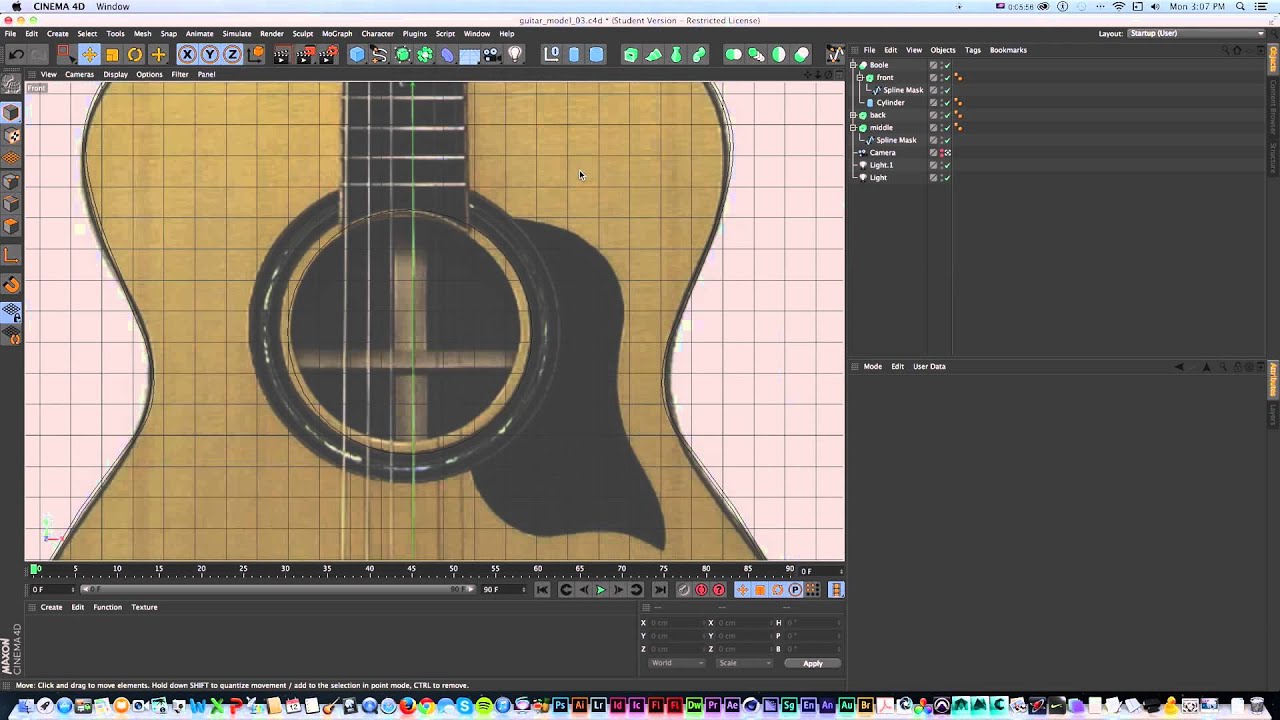Open the Objects menu in Object Manager
This screenshot has width=1280, height=720.
pyautogui.click(x=943, y=50)
